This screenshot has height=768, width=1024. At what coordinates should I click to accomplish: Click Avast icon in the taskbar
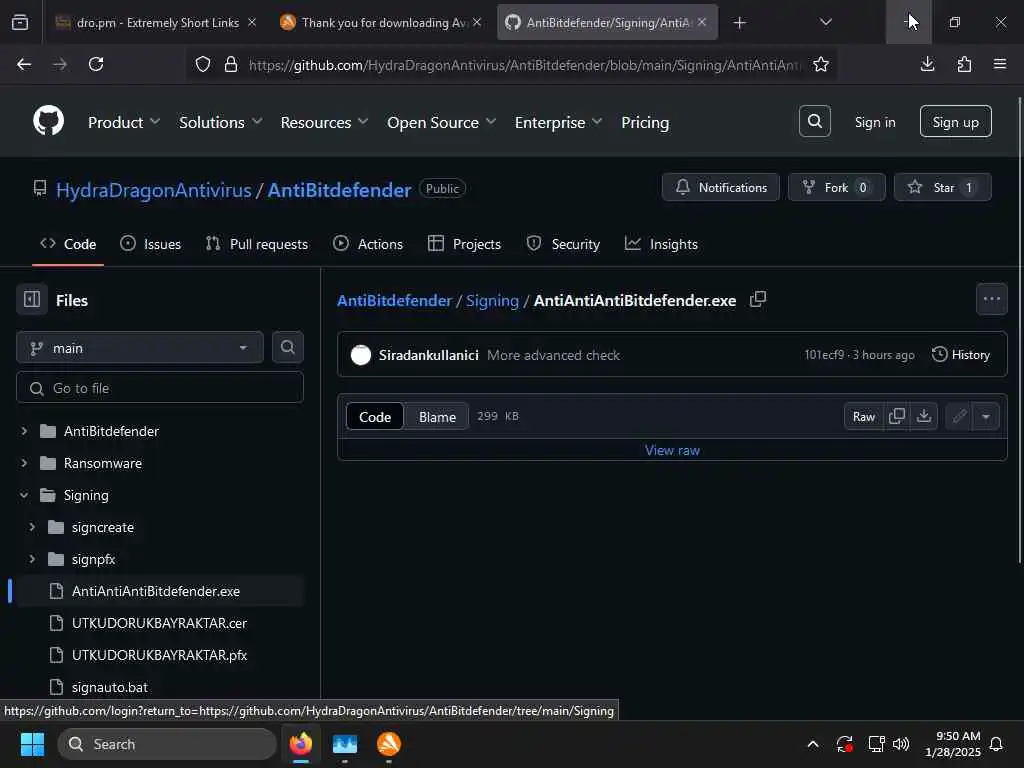pos(389,744)
